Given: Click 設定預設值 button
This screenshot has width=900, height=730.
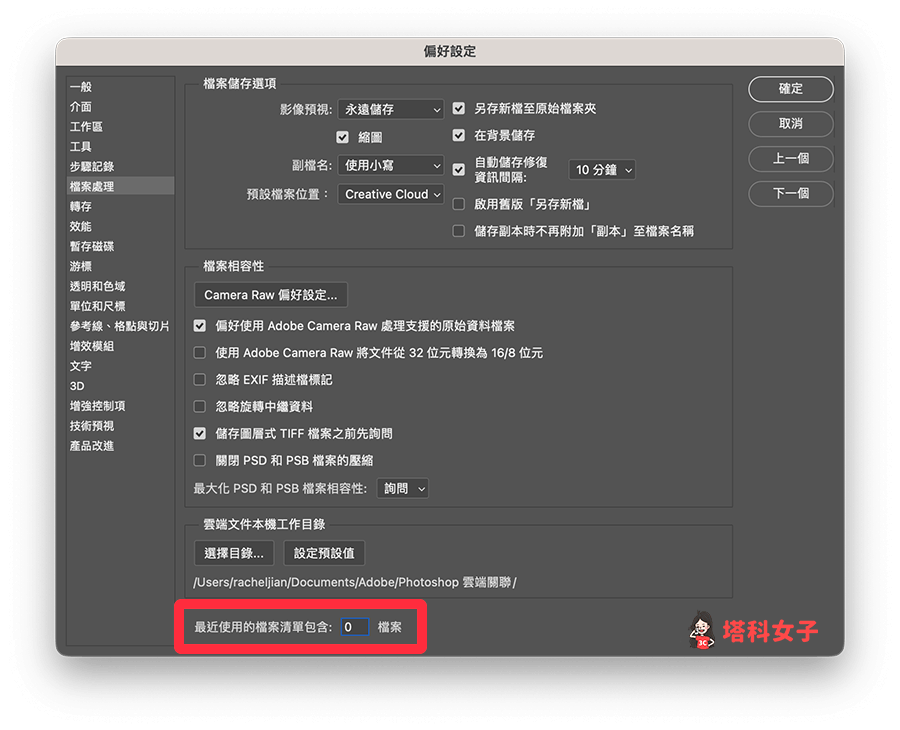Looking at the screenshot, I should click(324, 553).
